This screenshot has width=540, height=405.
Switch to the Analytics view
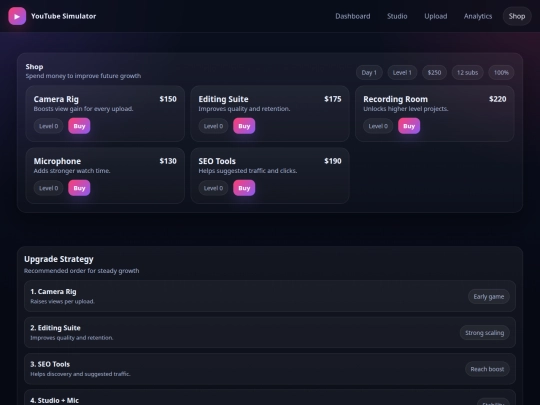tap(478, 16)
